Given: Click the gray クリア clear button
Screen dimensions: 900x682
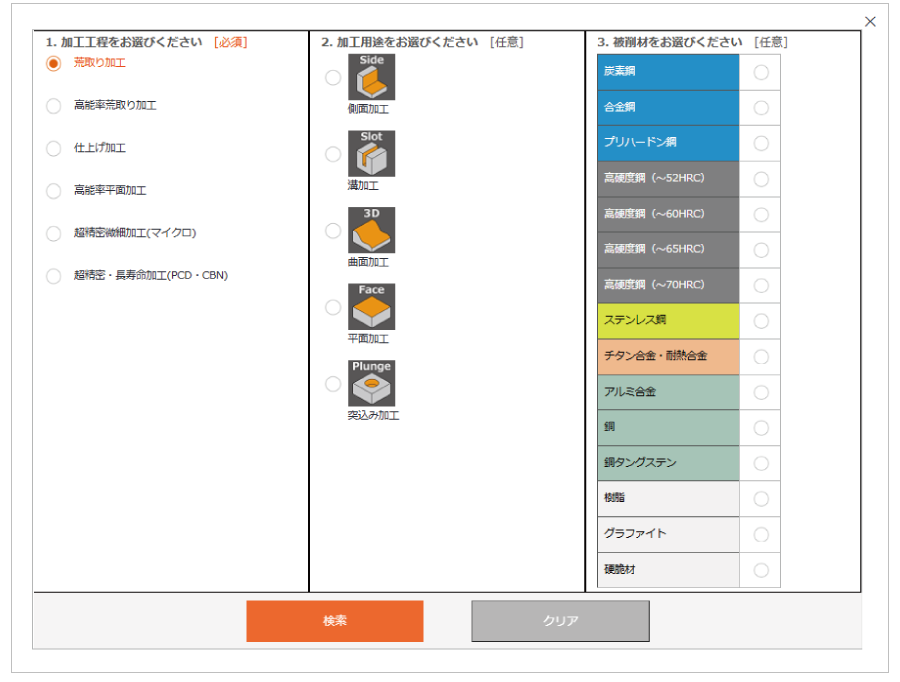Looking at the screenshot, I should pos(560,621).
